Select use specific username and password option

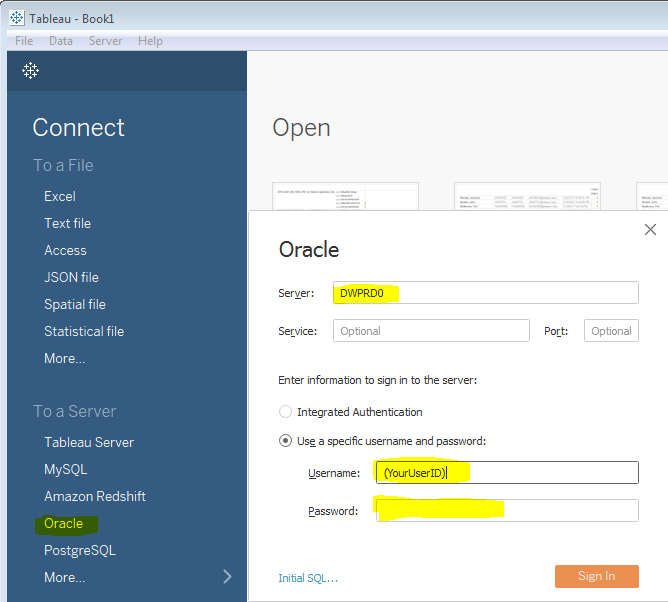pyautogui.click(x=285, y=441)
